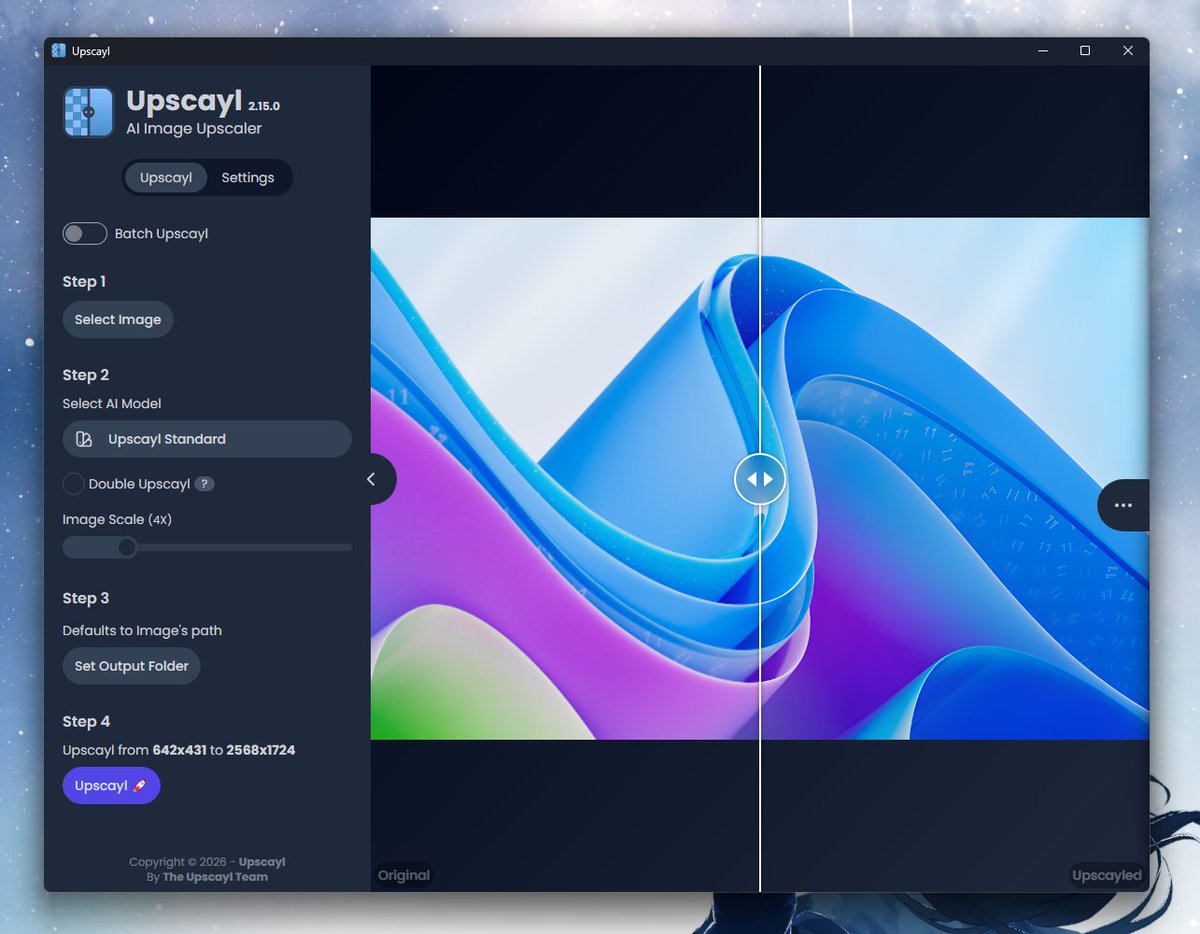
Task: Click the upscaled image preview area
Action: click(x=954, y=479)
